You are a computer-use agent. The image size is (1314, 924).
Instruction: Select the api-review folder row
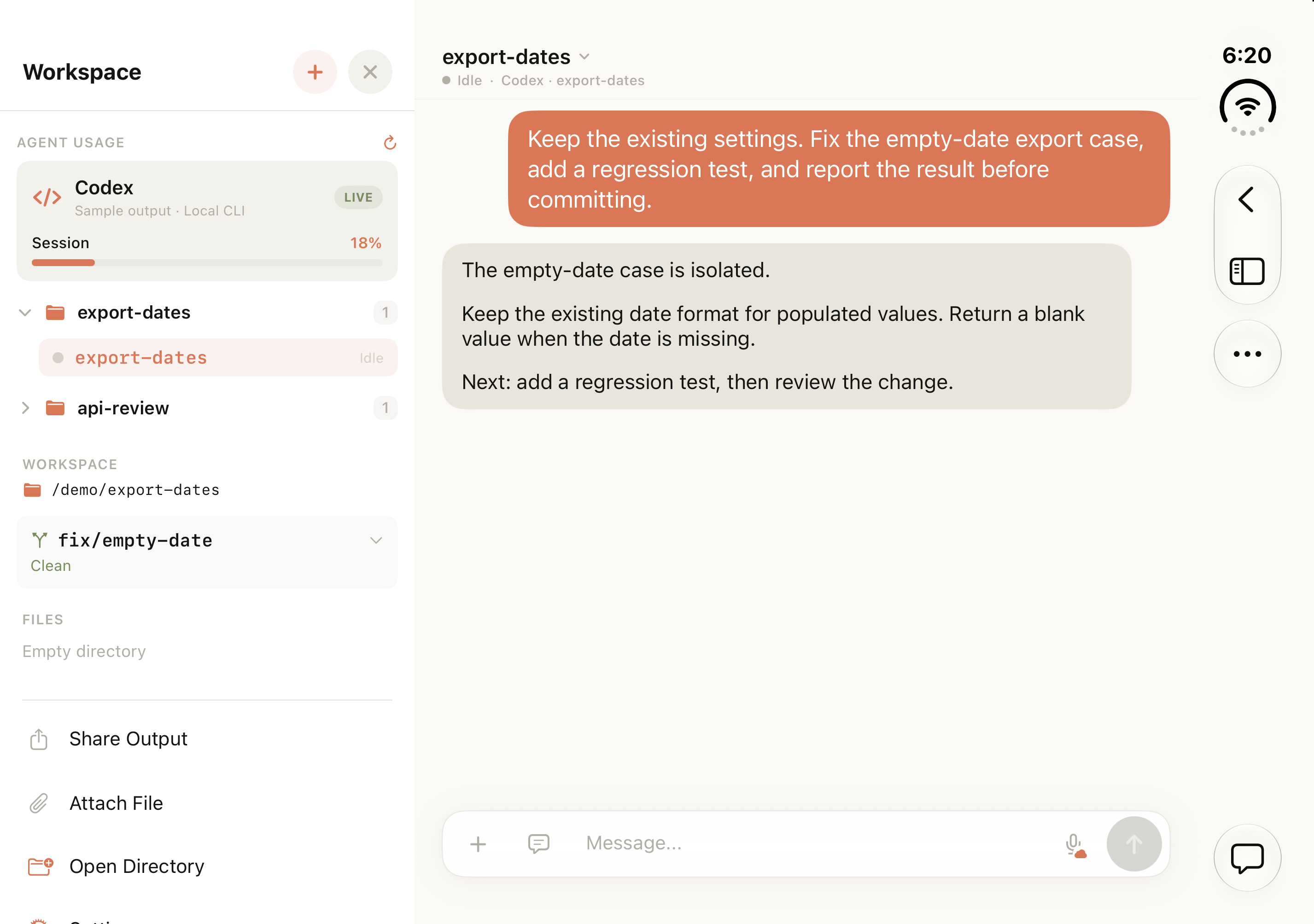207,408
